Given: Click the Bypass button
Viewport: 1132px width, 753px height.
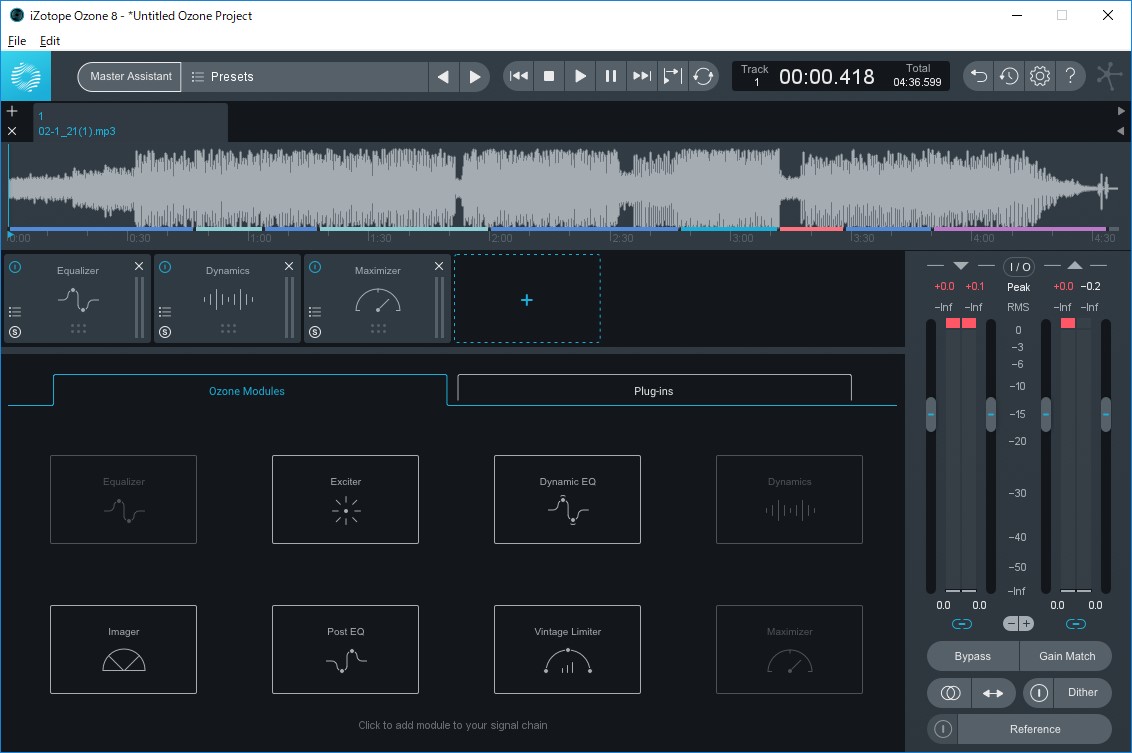Looking at the screenshot, I should [x=972, y=656].
